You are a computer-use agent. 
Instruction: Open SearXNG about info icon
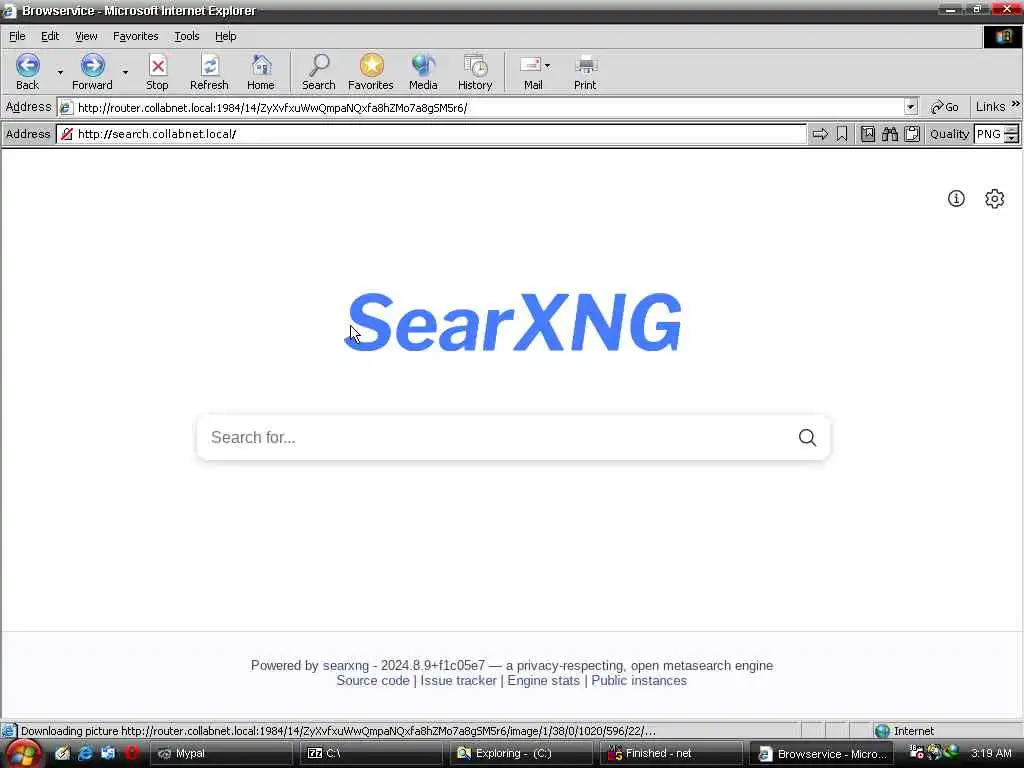pos(956,199)
